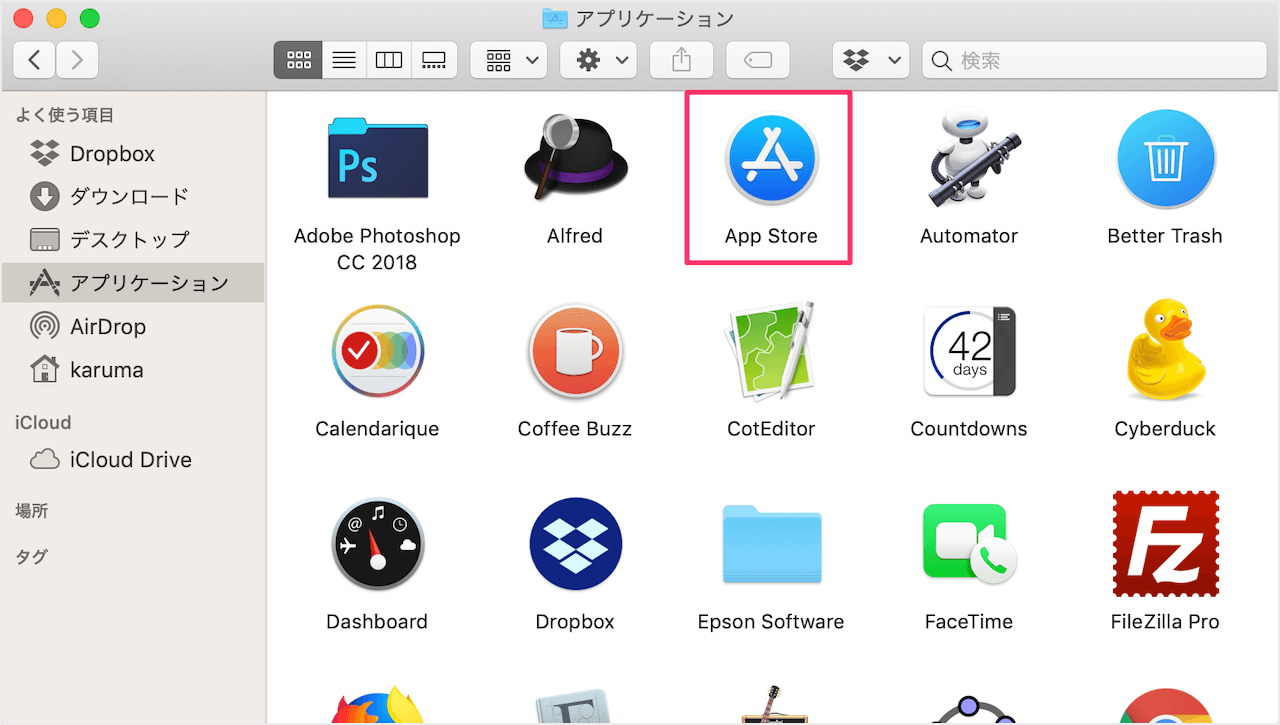This screenshot has width=1280, height=725.
Task: Select the Dashboard gauge icon
Action: (377, 544)
